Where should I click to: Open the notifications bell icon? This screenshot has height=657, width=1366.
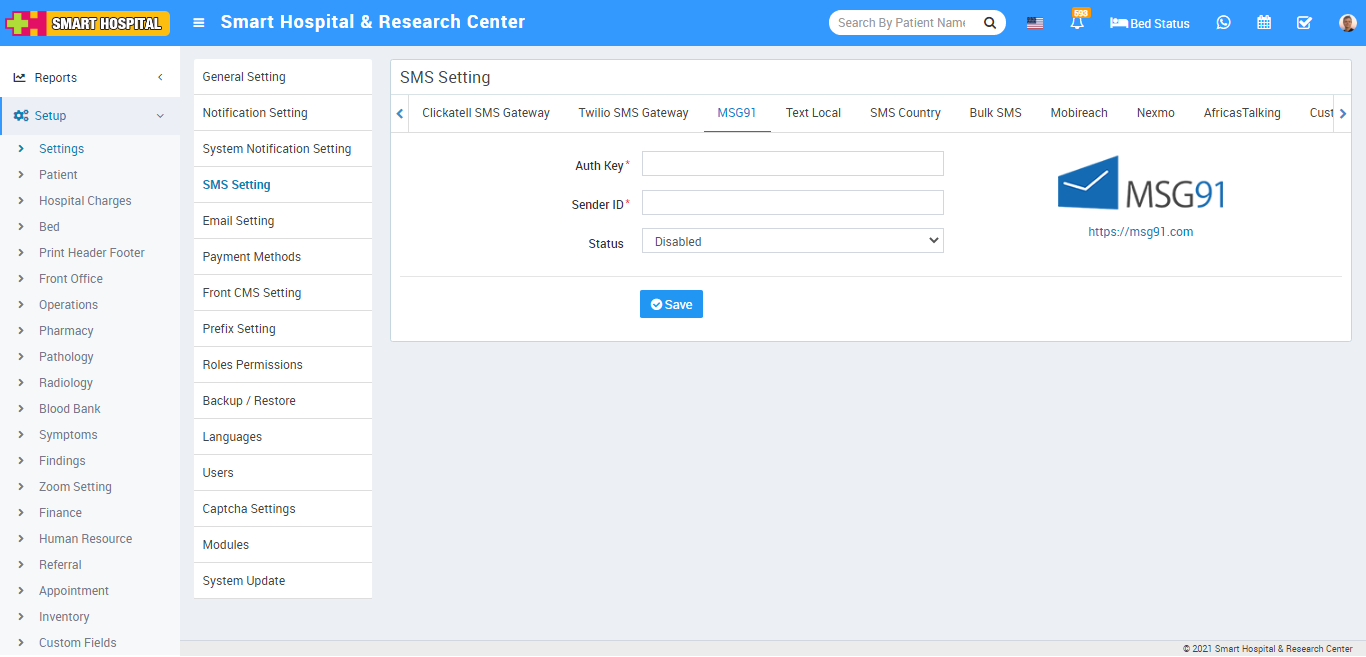tap(1077, 23)
